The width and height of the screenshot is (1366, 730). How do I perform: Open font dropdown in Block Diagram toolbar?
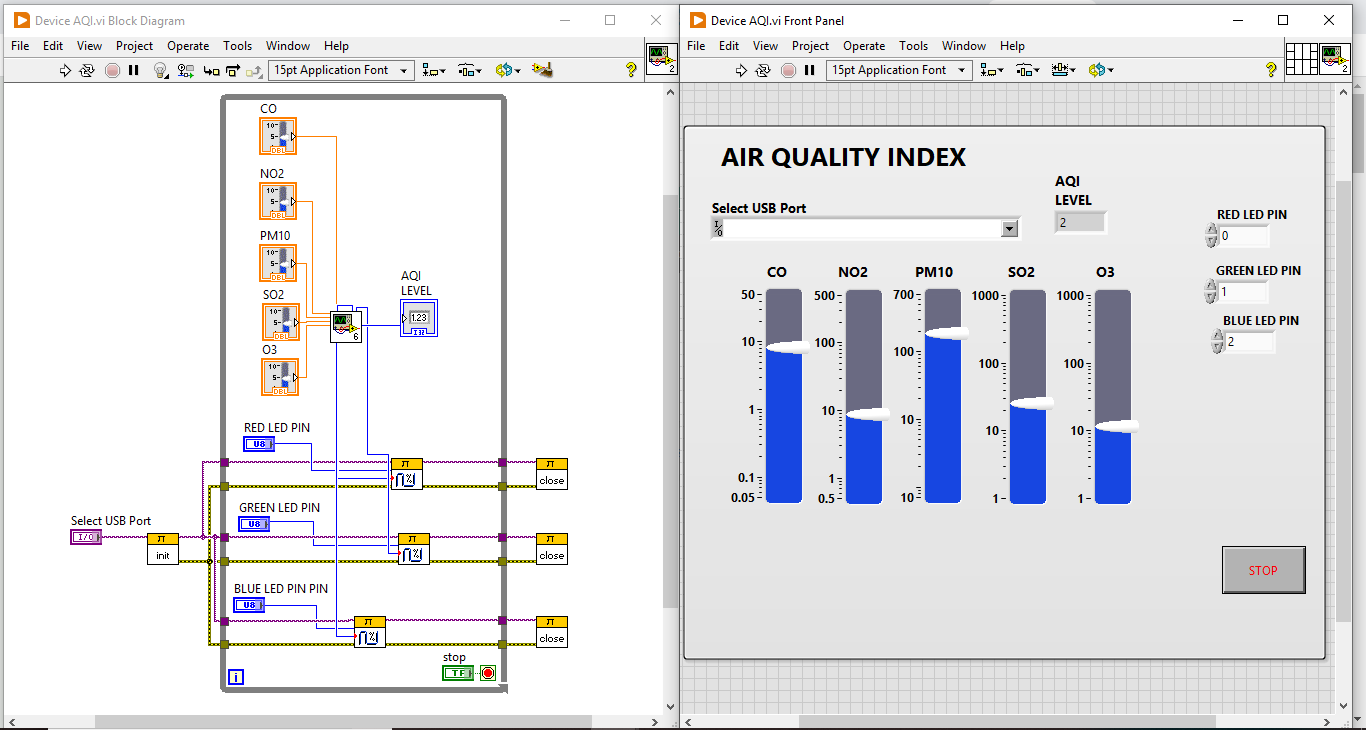(341, 70)
